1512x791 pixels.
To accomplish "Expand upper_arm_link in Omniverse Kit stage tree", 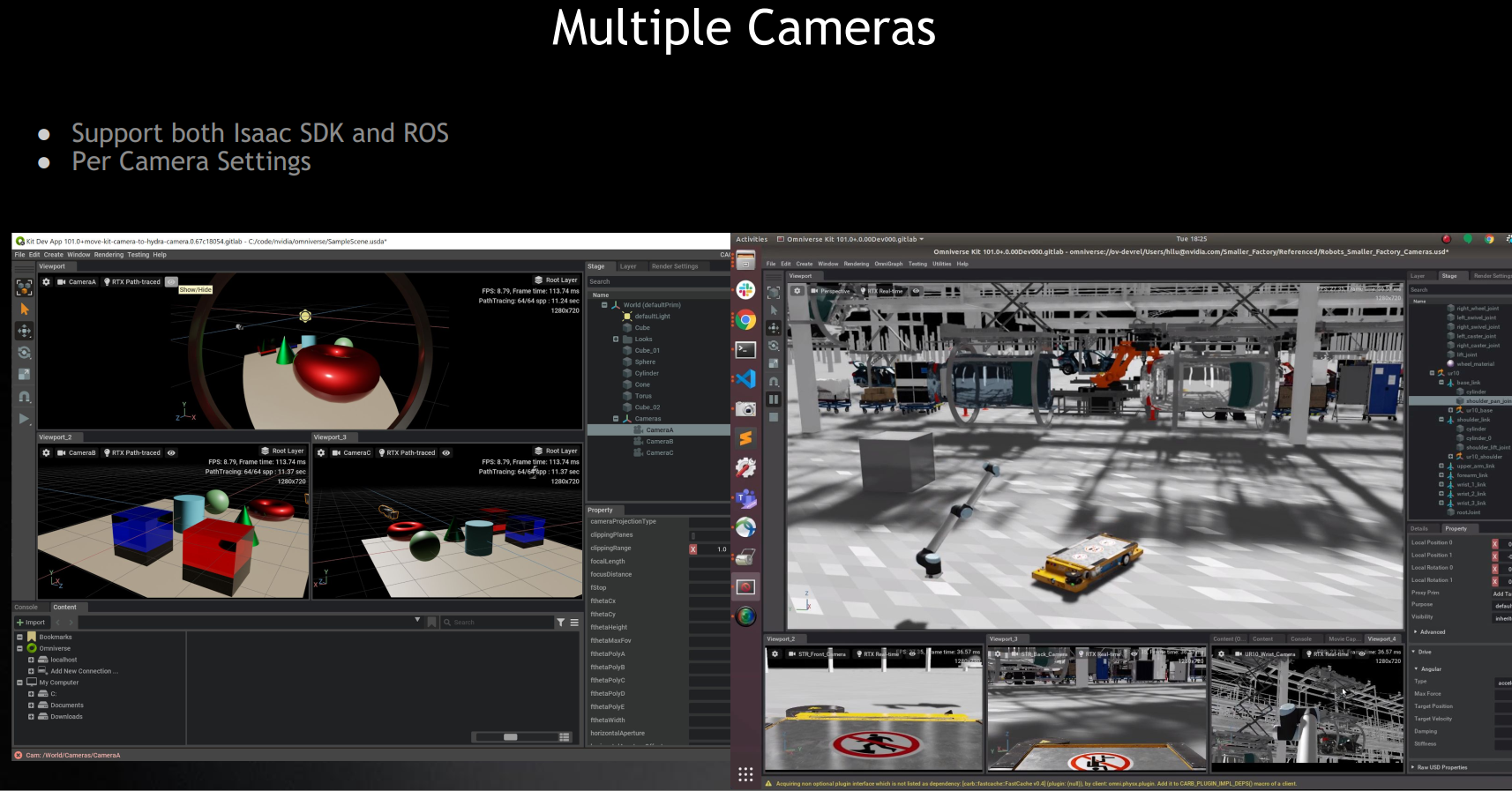I will pyautogui.click(x=1441, y=466).
